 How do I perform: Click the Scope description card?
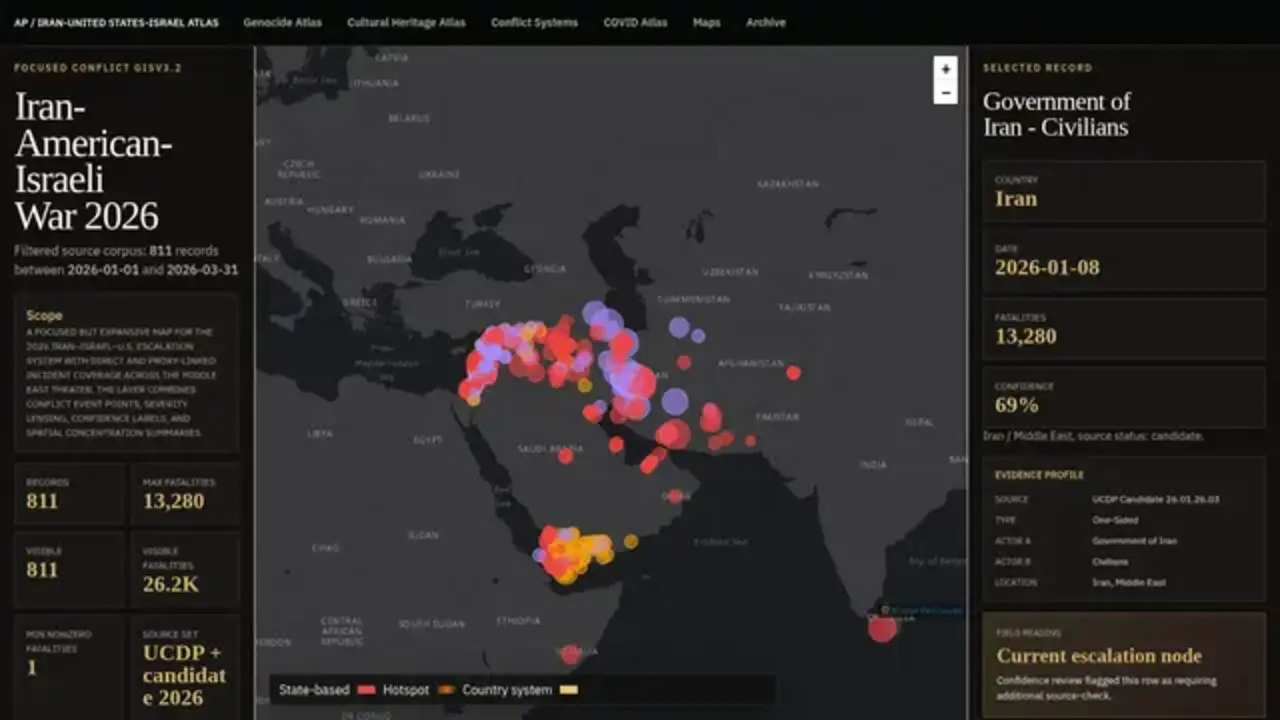pyautogui.click(x=127, y=373)
